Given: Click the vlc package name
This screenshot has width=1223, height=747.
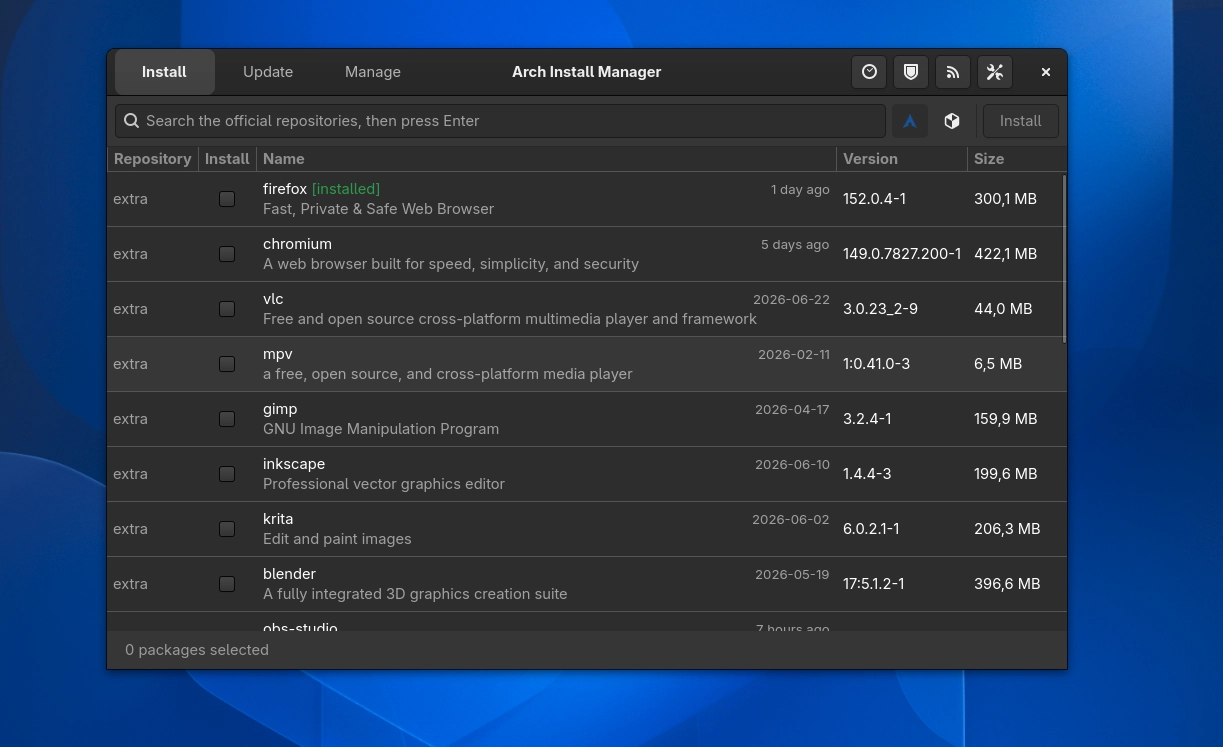Looking at the screenshot, I should (273, 299).
